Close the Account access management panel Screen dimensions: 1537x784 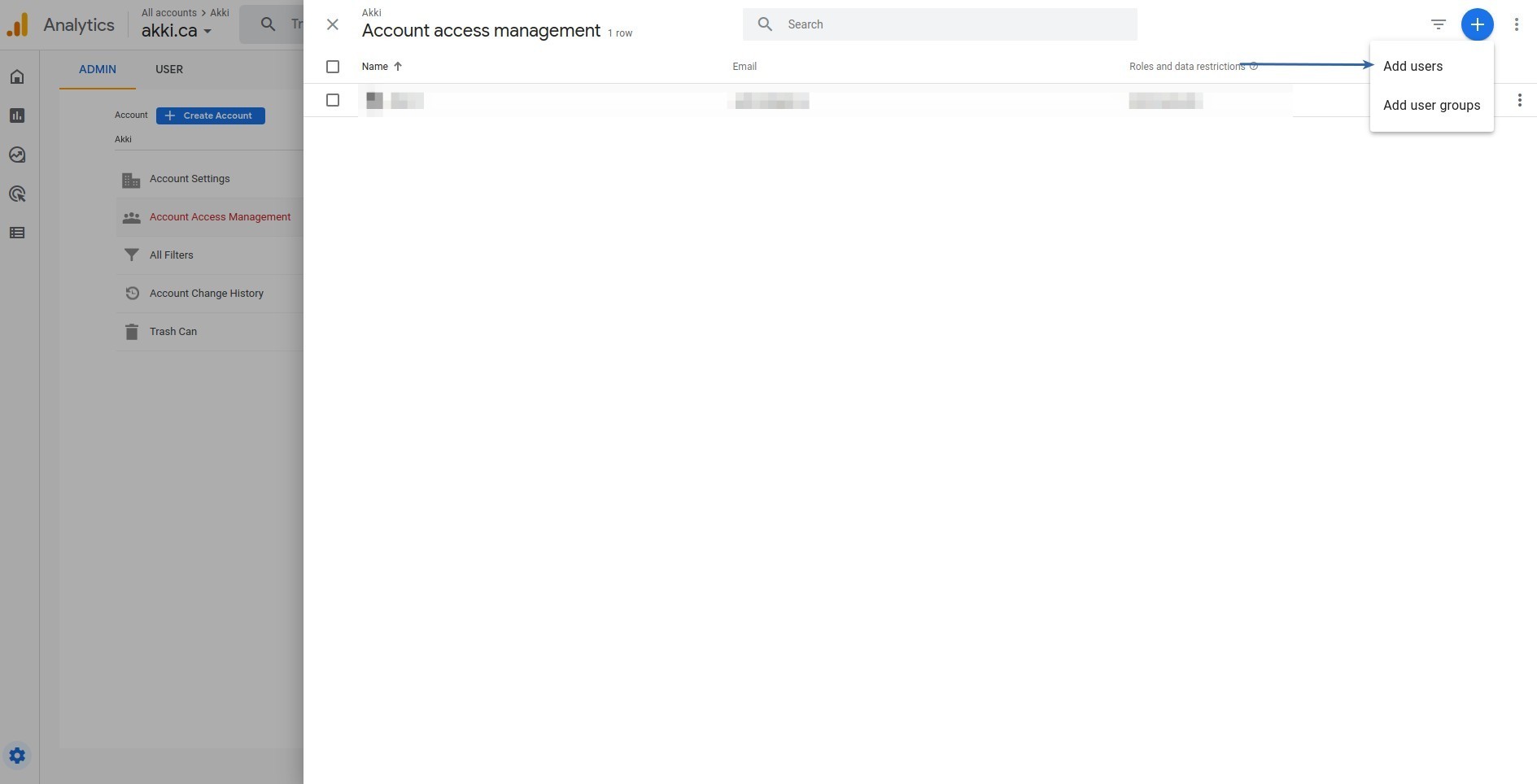332,24
